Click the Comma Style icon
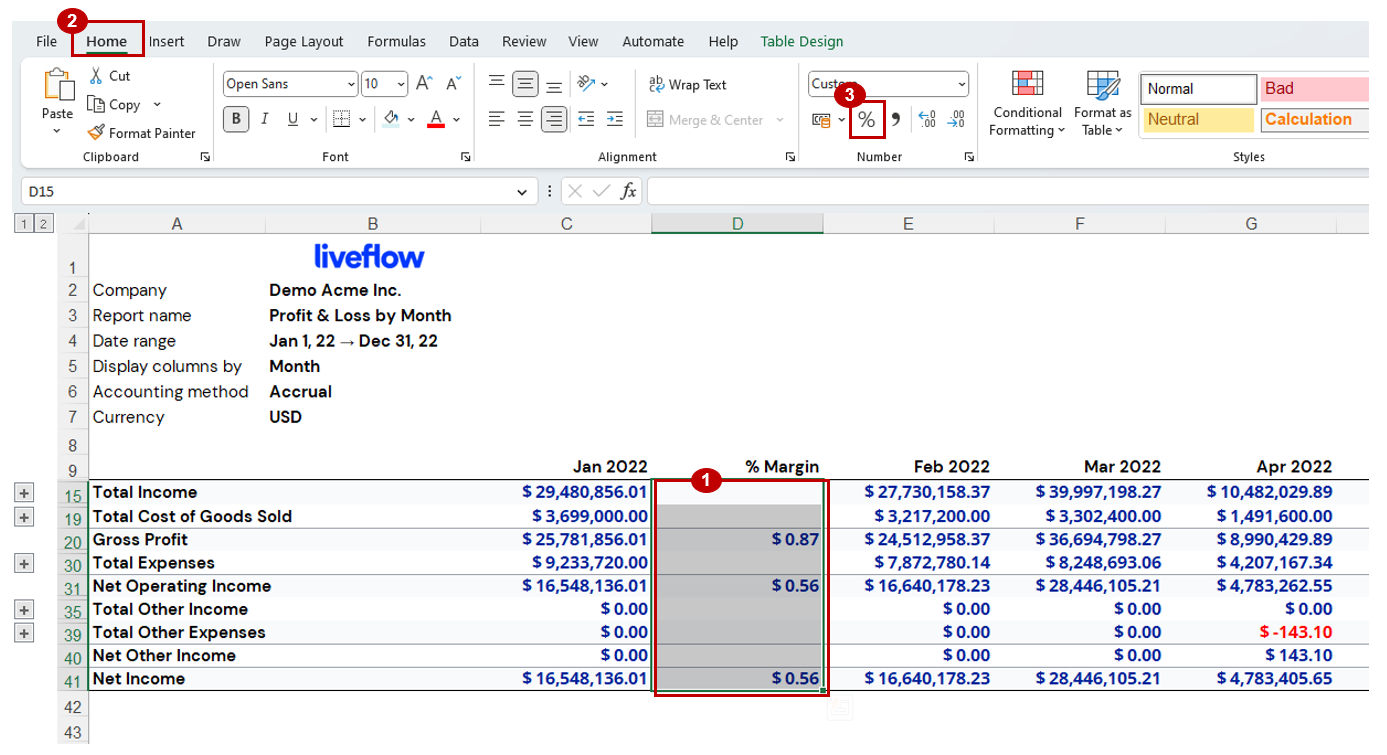 coord(896,120)
